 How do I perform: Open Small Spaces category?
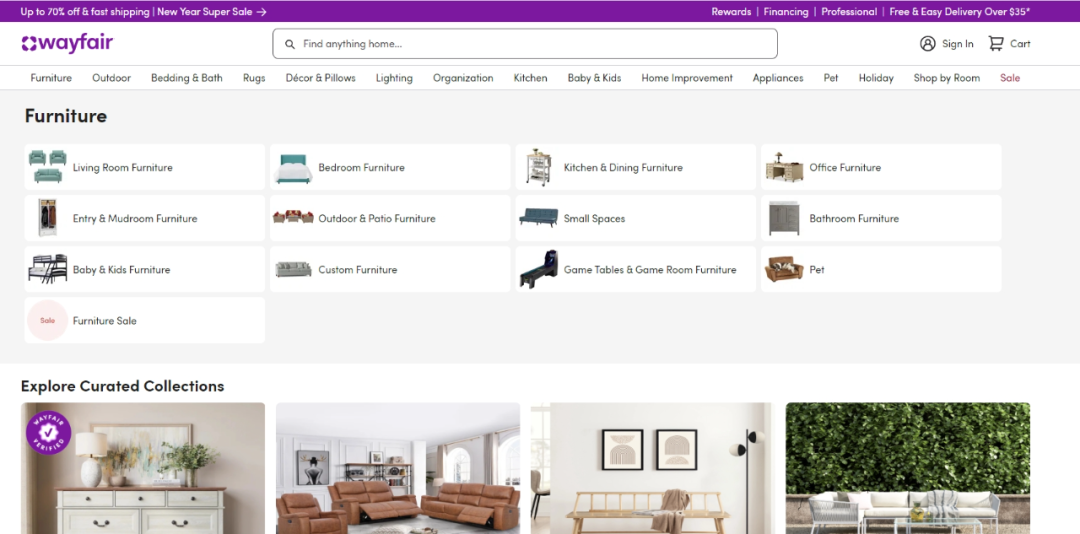[636, 218]
